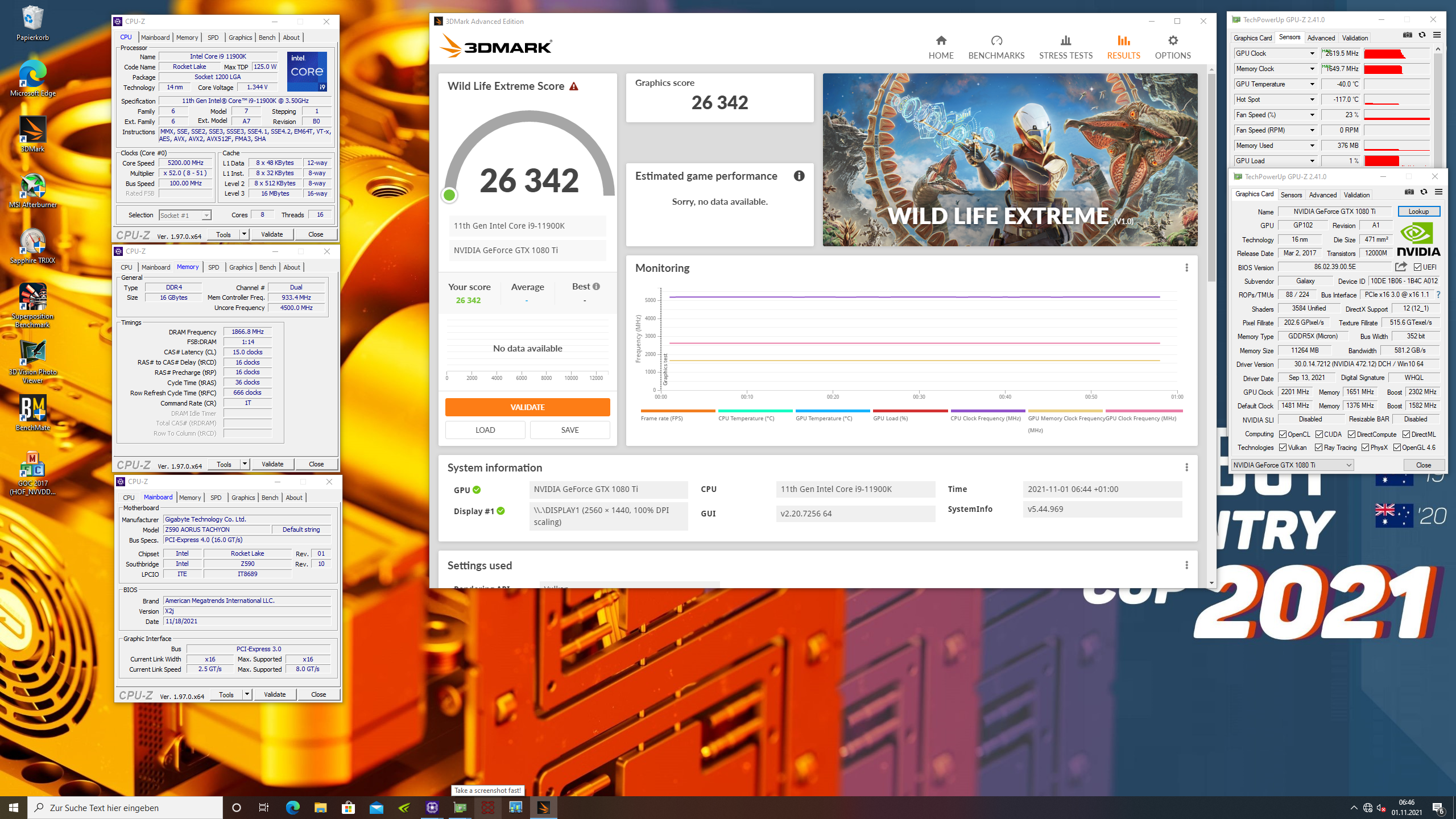Expand the GPU Clock sensor dropdown
The width and height of the screenshot is (1456, 819).
(1312, 53)
